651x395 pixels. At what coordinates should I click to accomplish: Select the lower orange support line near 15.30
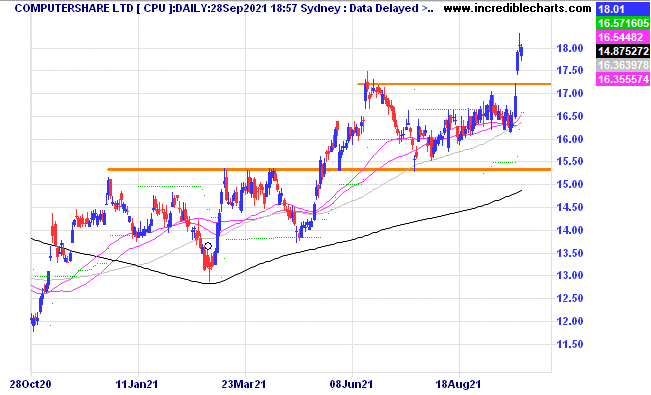[x=329, y=169]
